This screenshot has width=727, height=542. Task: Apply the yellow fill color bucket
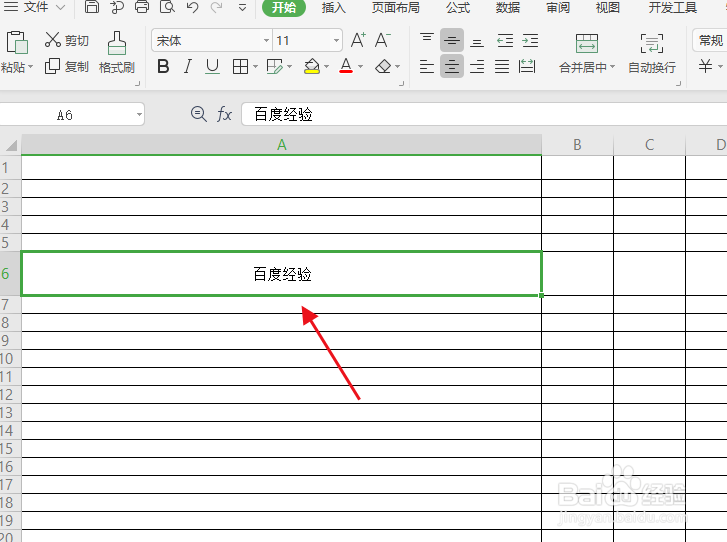(312, 66)
